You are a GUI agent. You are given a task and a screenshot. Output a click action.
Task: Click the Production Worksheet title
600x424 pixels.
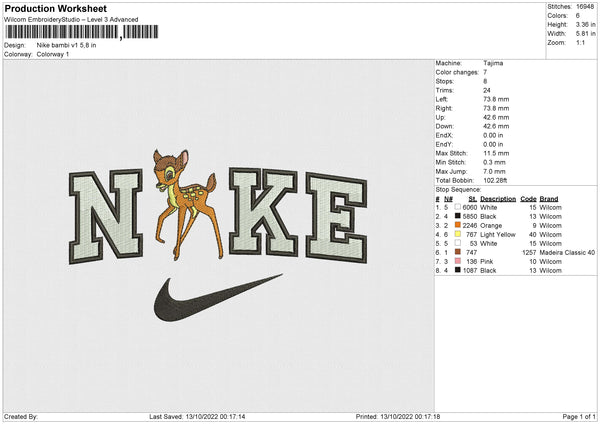[56, 8]
